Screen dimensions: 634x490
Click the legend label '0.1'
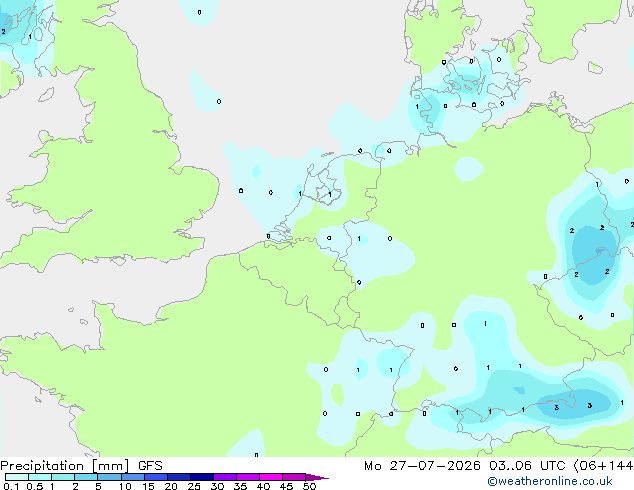(x=11, y=486)
